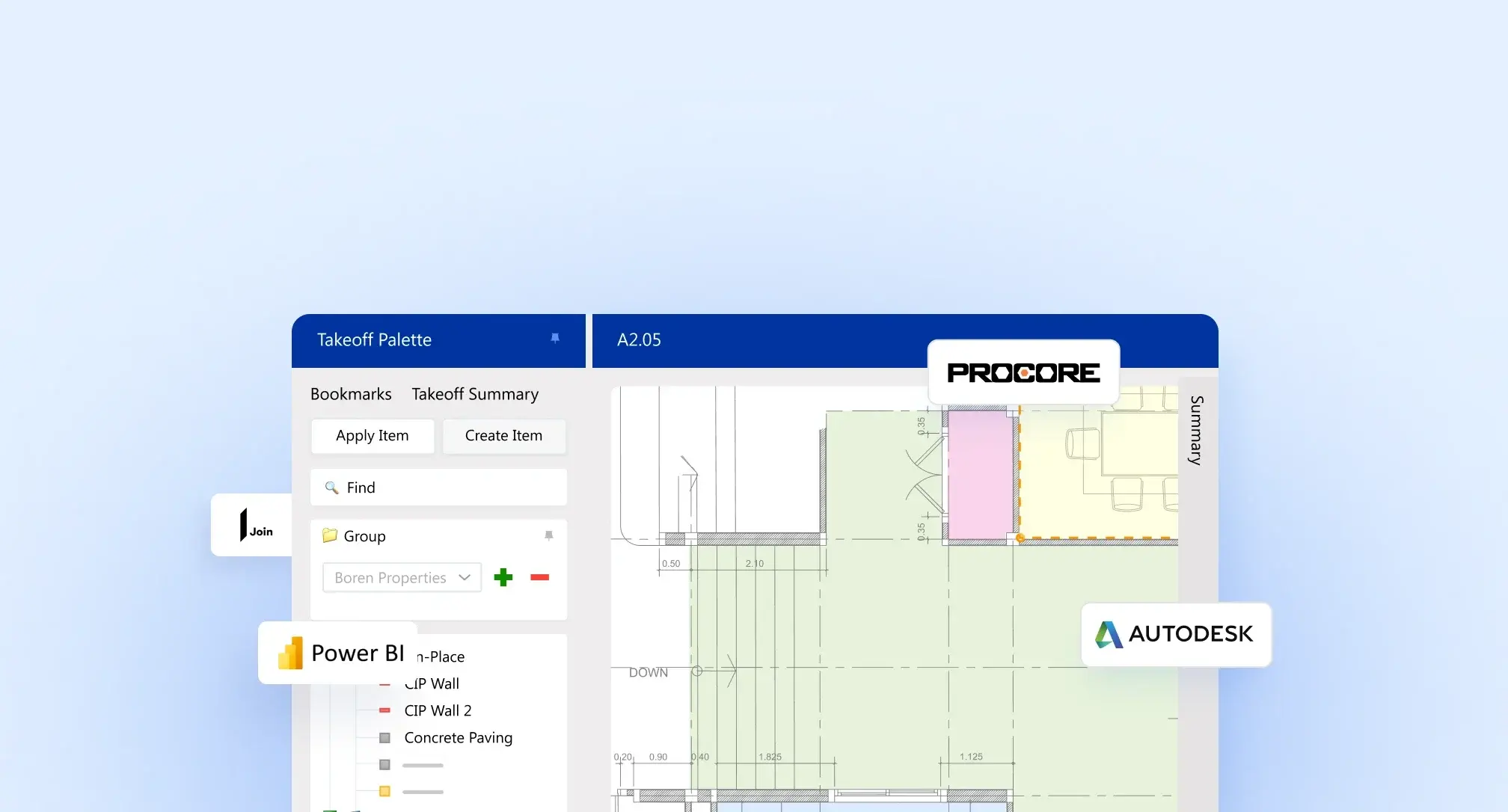
Task: Click the Group folder icon
Action: click(329, 535)
